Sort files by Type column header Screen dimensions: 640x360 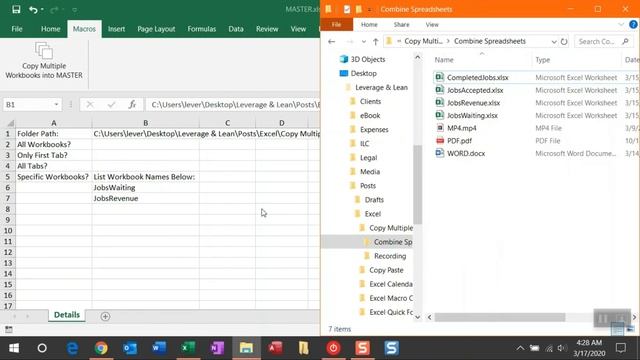543,60
